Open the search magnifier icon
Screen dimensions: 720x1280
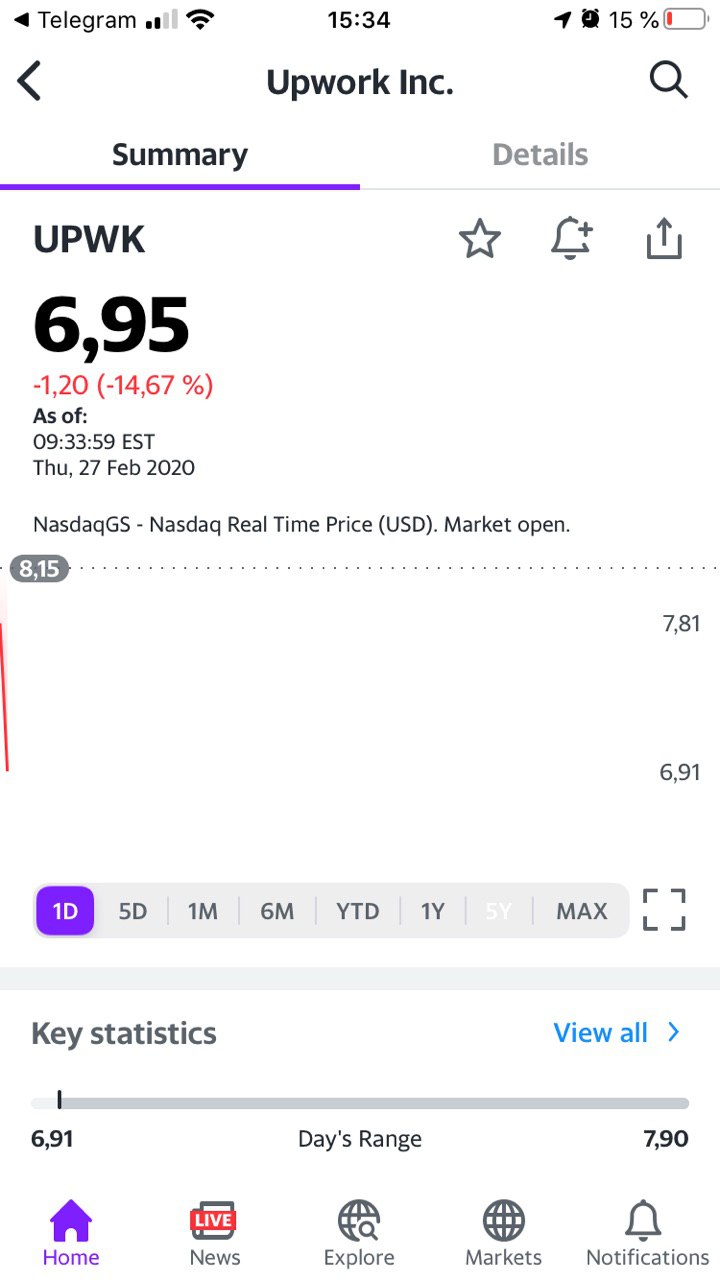coord(668,80)
